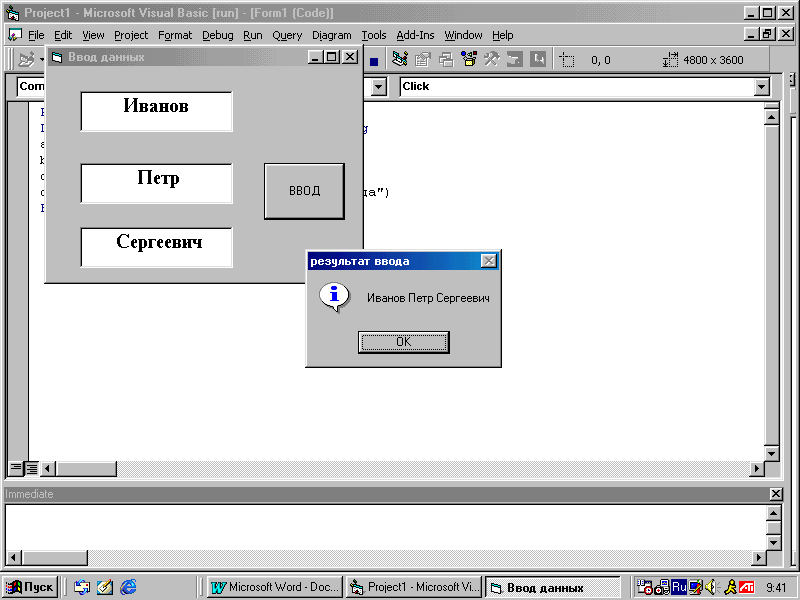Viewport: 800px width, 600px height.
Task: Open the Diagram menu
Action: [x=332, y=35]
